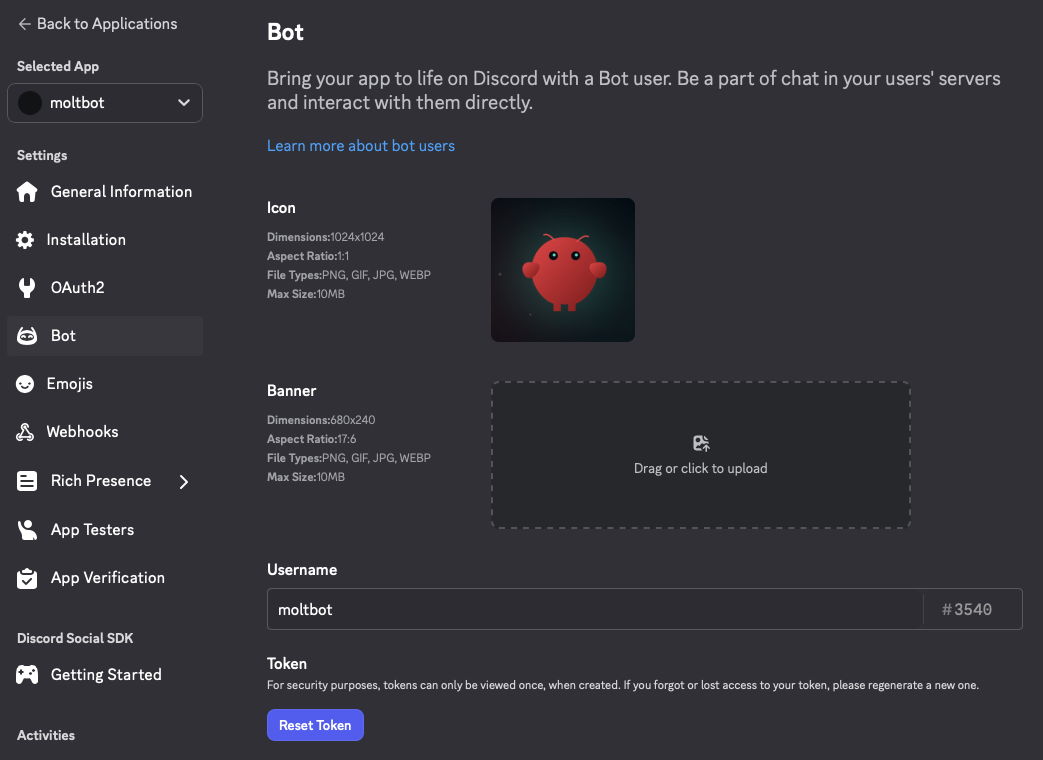The image size is (1043, 760).
Task: Click the Aspect Ratio:17:6 text
Action: point(312,439)
